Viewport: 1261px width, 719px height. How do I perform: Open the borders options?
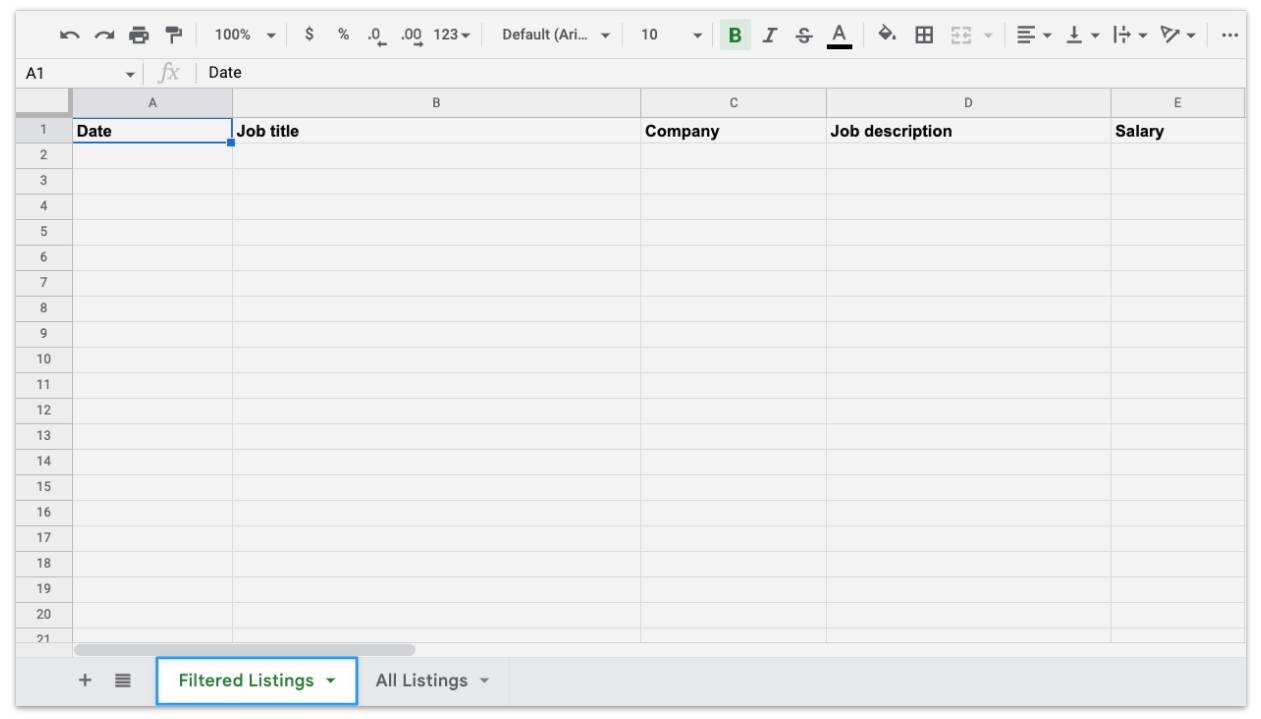point(923,34)
